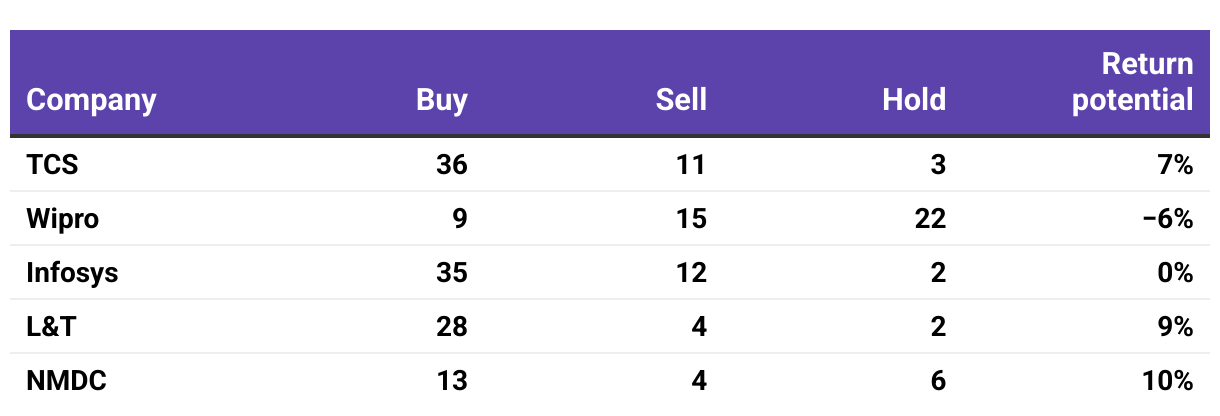This screenshot has width=1220, height=416.
Task: Click TCS Sell value of 11
Action: [x=691, y=165]
